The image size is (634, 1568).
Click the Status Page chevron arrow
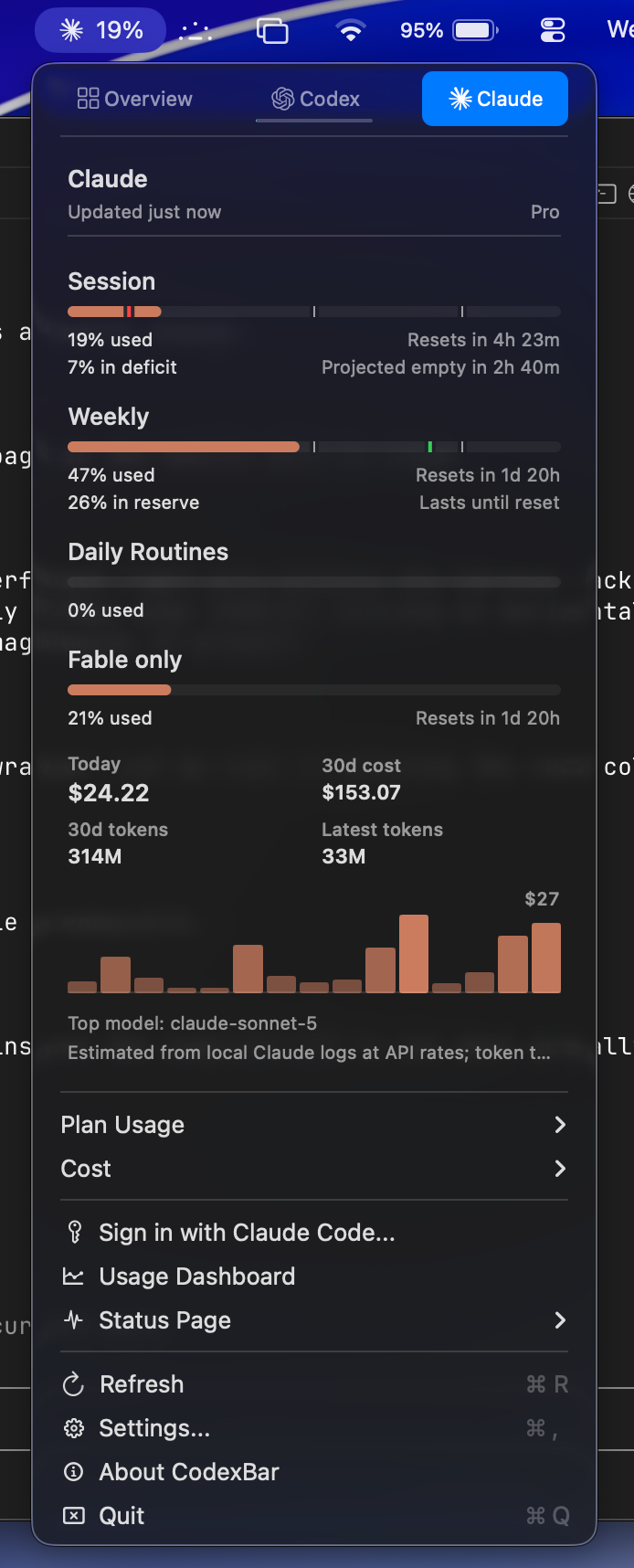click(x=560, y=1320)
